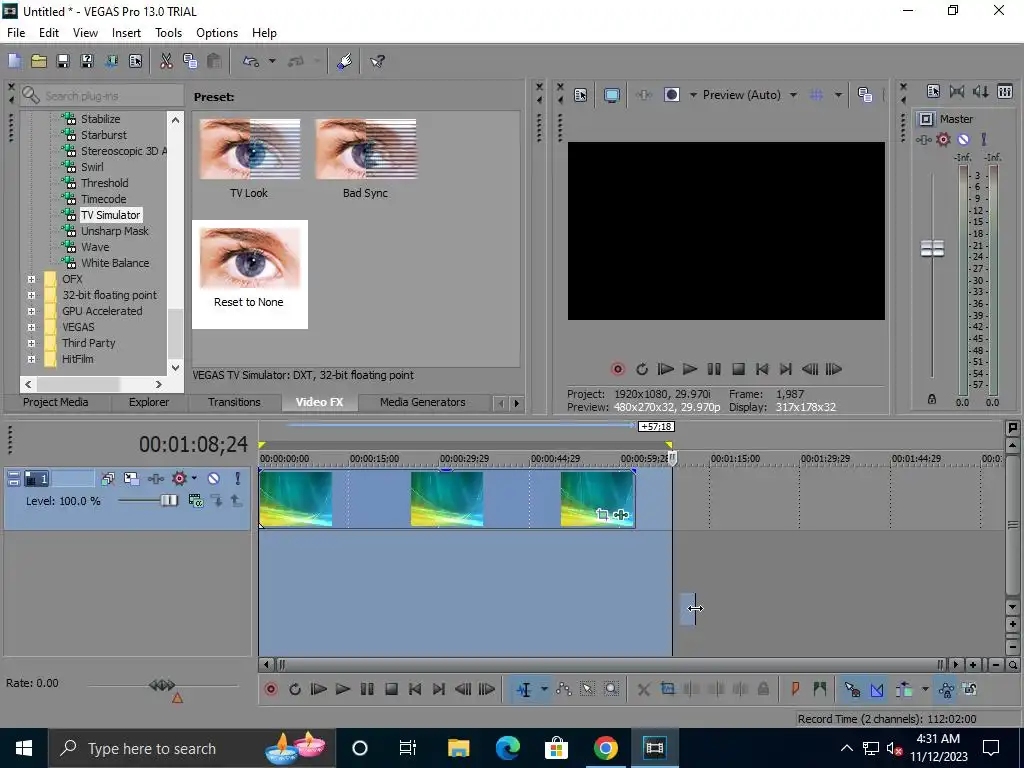Toggle Split Screen View in preview
This screenshot has width=1024, height=768.
click(672, 95)
